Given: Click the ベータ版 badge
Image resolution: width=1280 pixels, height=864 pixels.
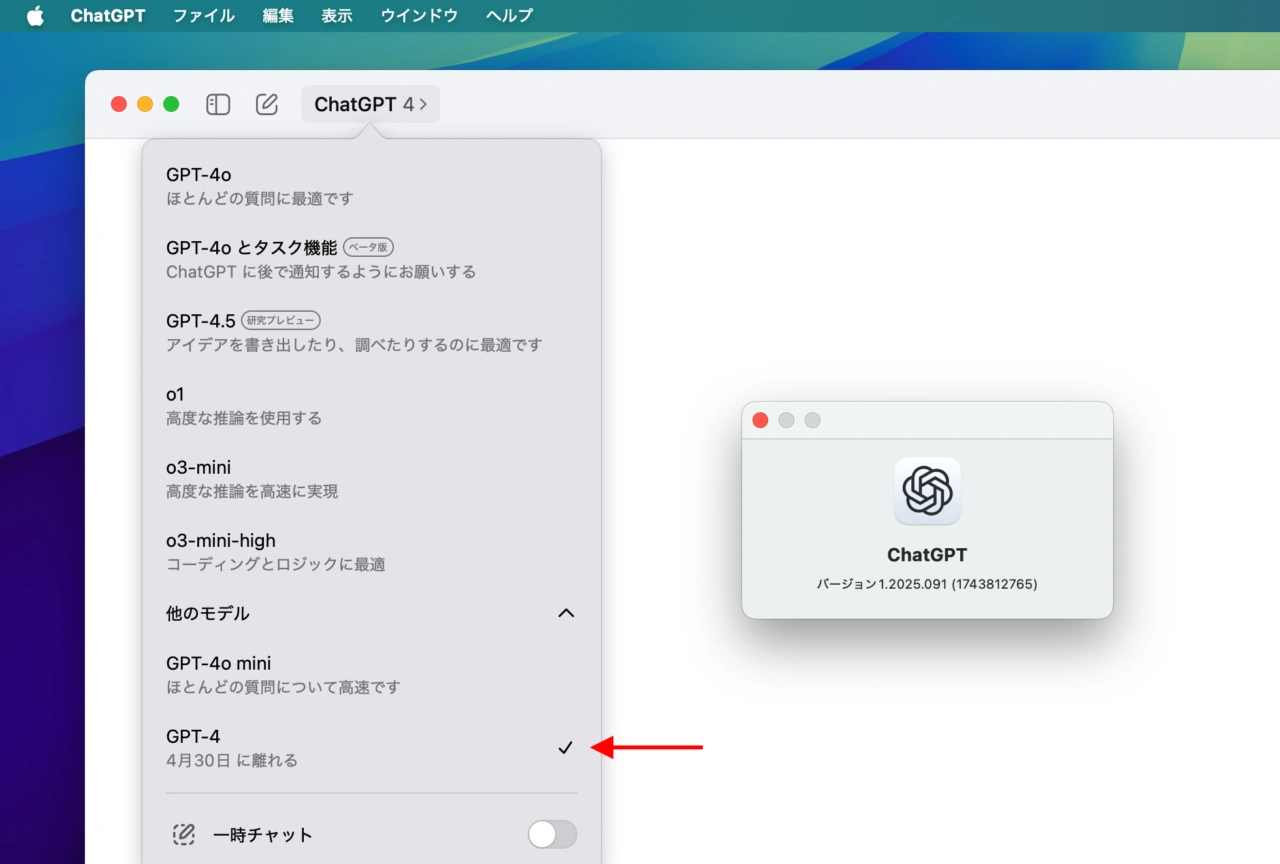Looking at the screenshot, I should point(369,247).
